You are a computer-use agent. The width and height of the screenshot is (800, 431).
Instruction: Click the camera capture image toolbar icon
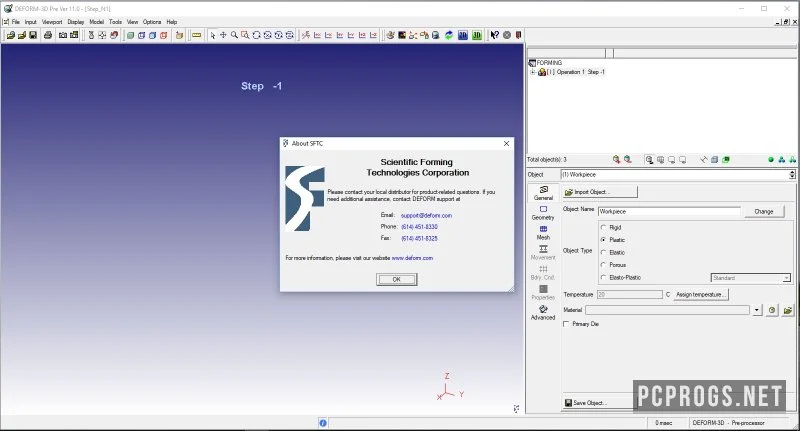click(63, 35)
